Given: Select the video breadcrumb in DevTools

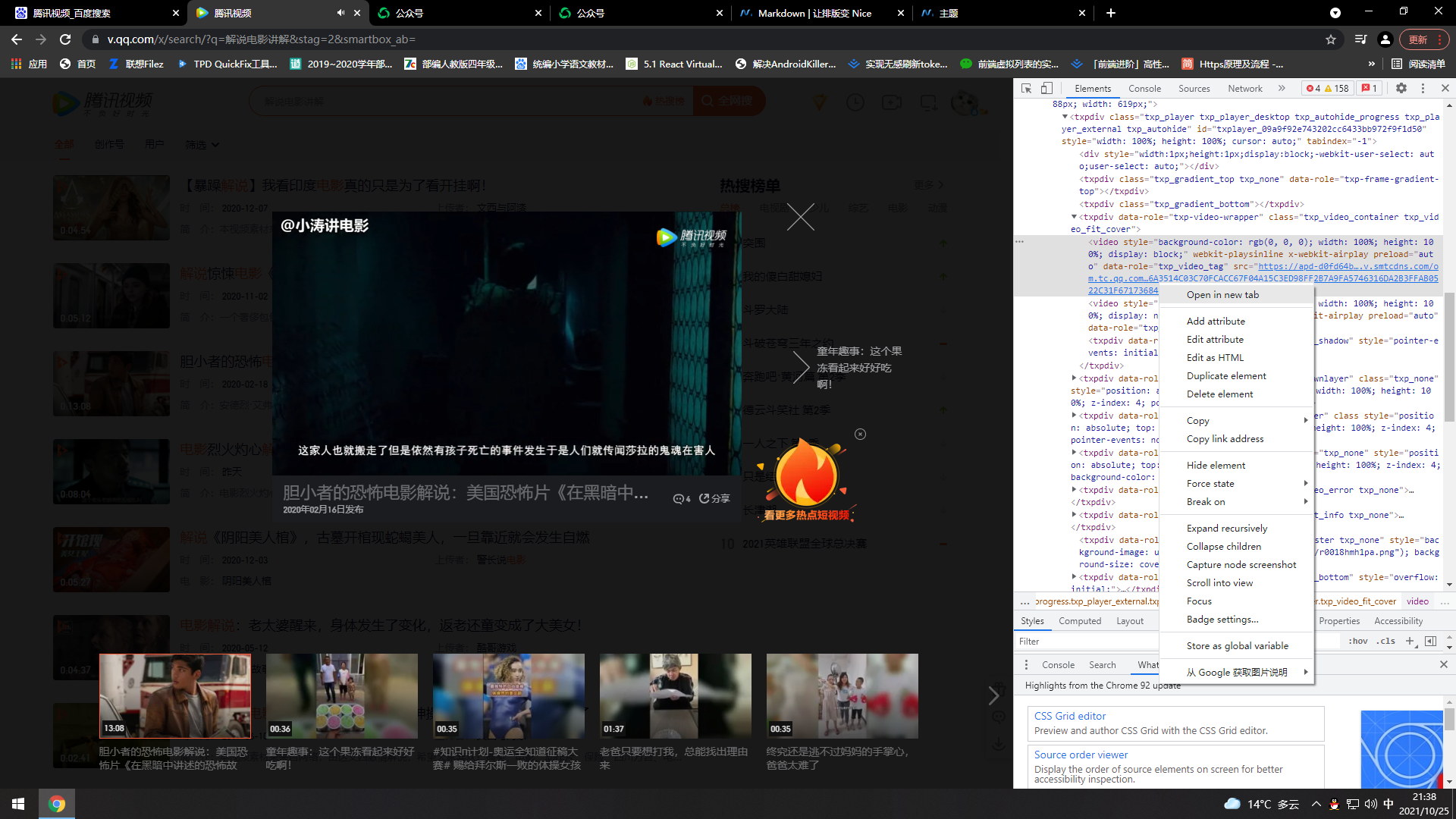Looking at the screenshot, I should tap(1417, 601).
